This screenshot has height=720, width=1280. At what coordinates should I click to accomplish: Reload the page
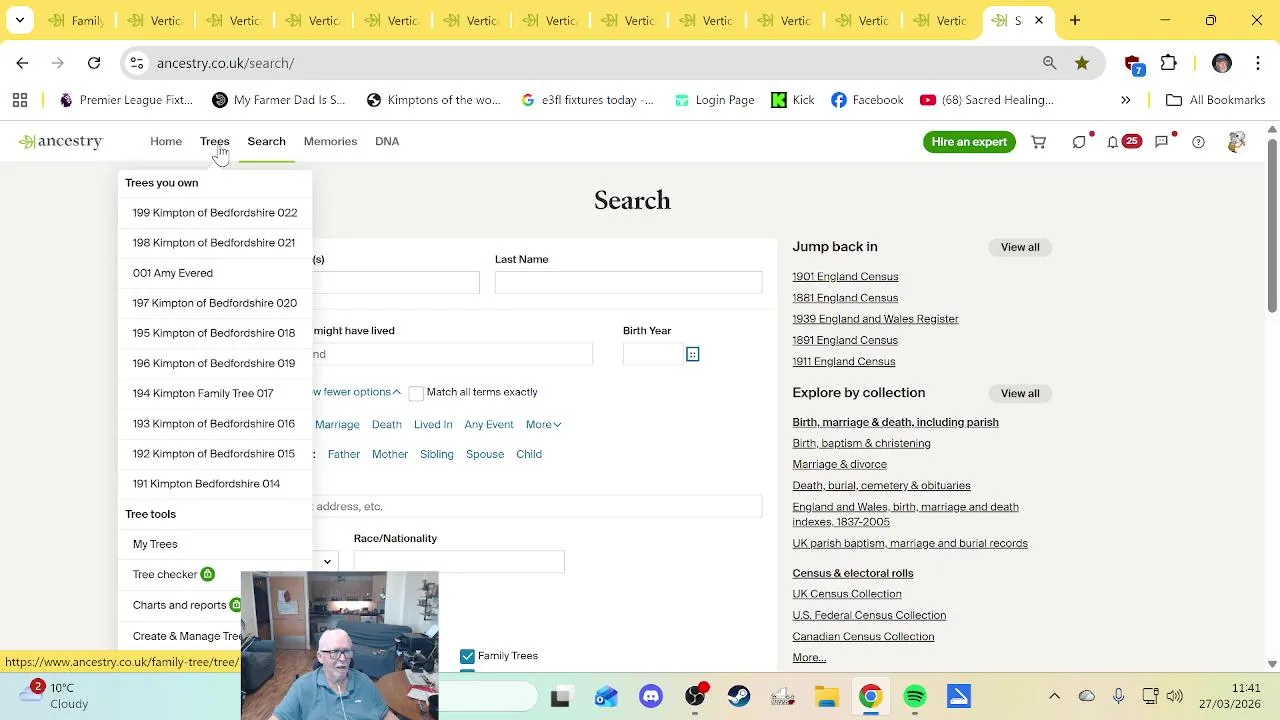click(x=94, y=63)
